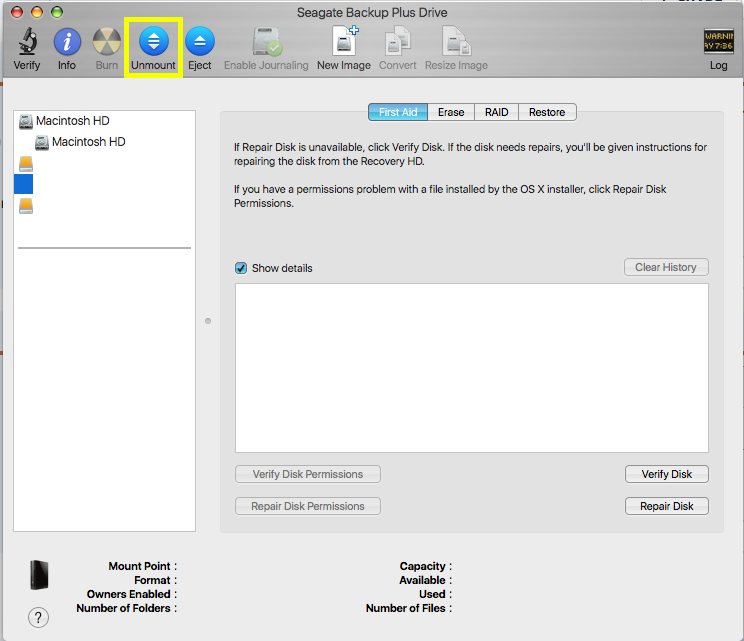This screenshot has width=744, height=641.
Task: Click the Verify Disk button
Action: click(x=667, y=474)
